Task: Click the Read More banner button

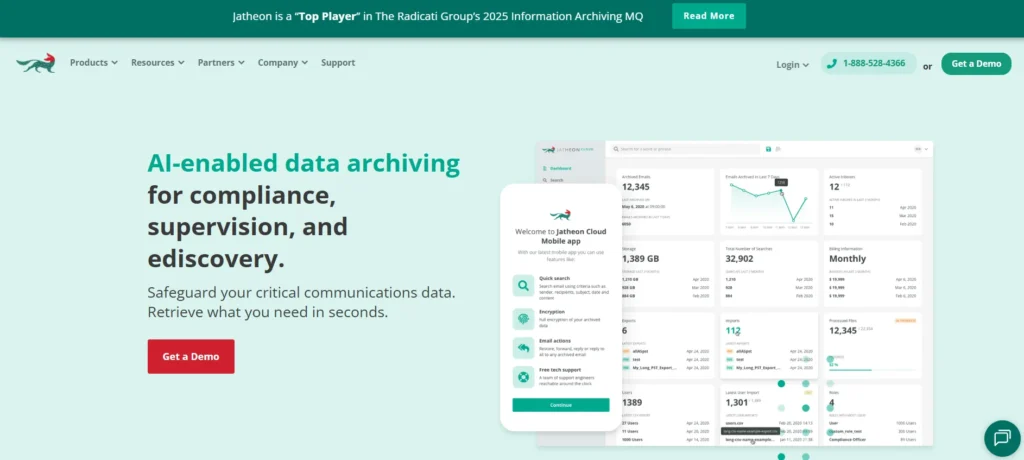Action: tap(709, 16)
